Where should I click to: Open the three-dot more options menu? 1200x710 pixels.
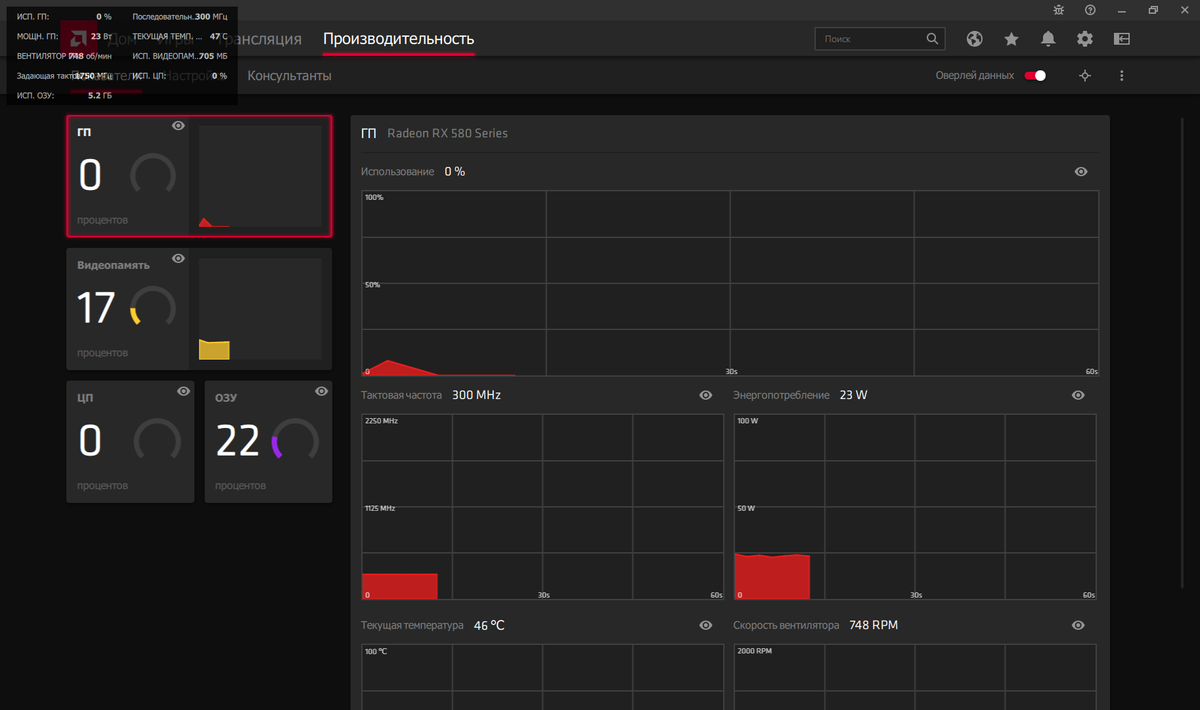click(1122, 76)
